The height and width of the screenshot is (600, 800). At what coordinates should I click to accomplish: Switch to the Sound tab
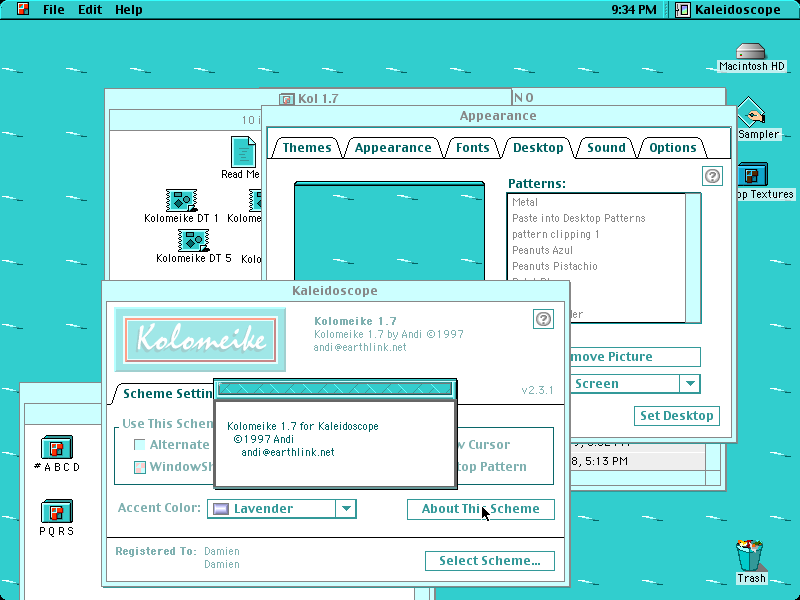pyautogui.click(x=606, y=147)
